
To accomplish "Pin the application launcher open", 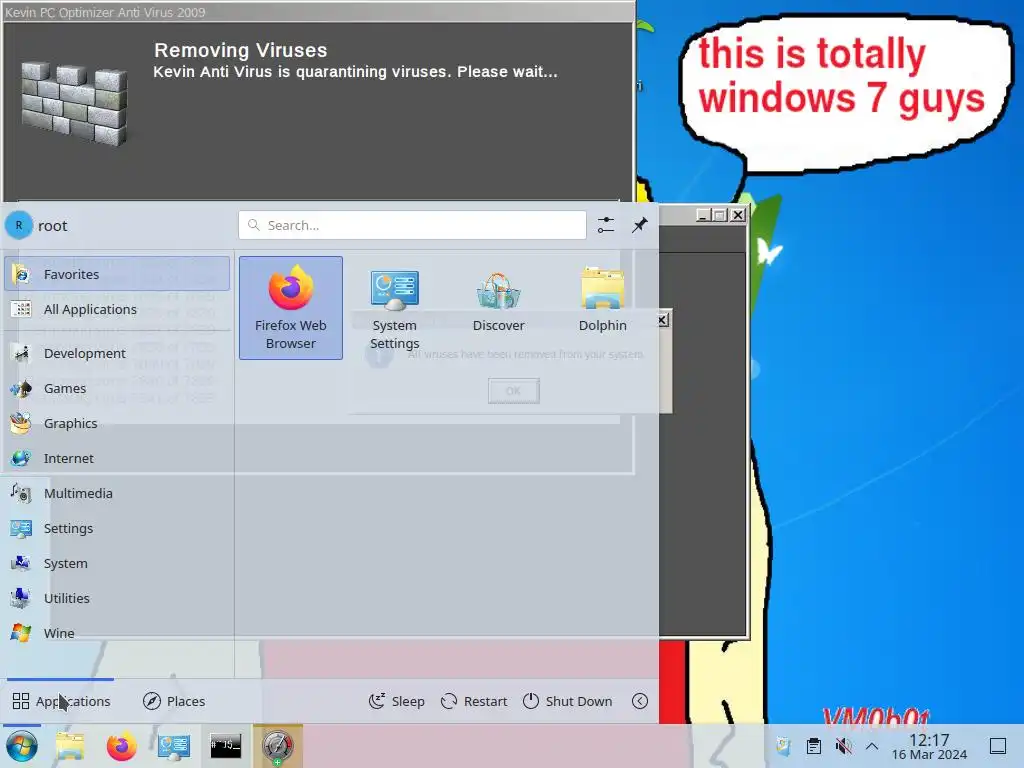I will point(640,225).
